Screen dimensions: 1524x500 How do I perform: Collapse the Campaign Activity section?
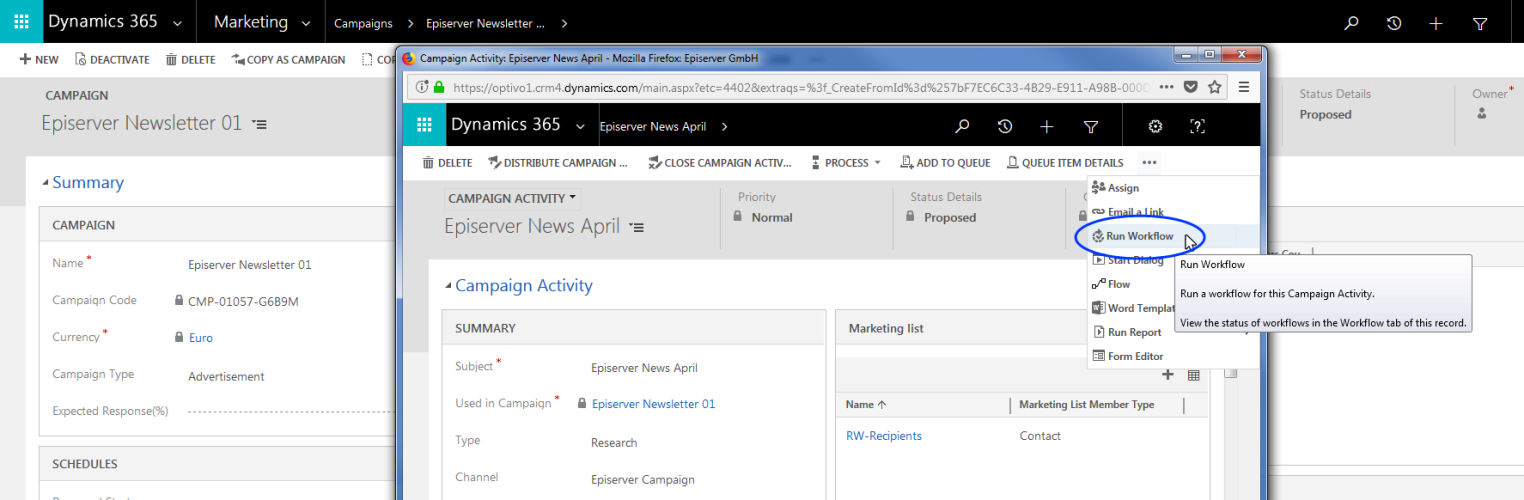coord(448,286)
